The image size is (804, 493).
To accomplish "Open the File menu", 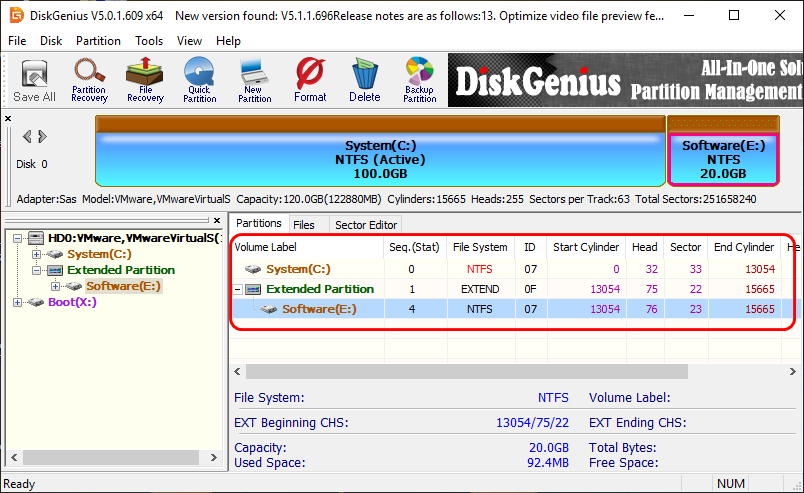I will coord(17,41).
